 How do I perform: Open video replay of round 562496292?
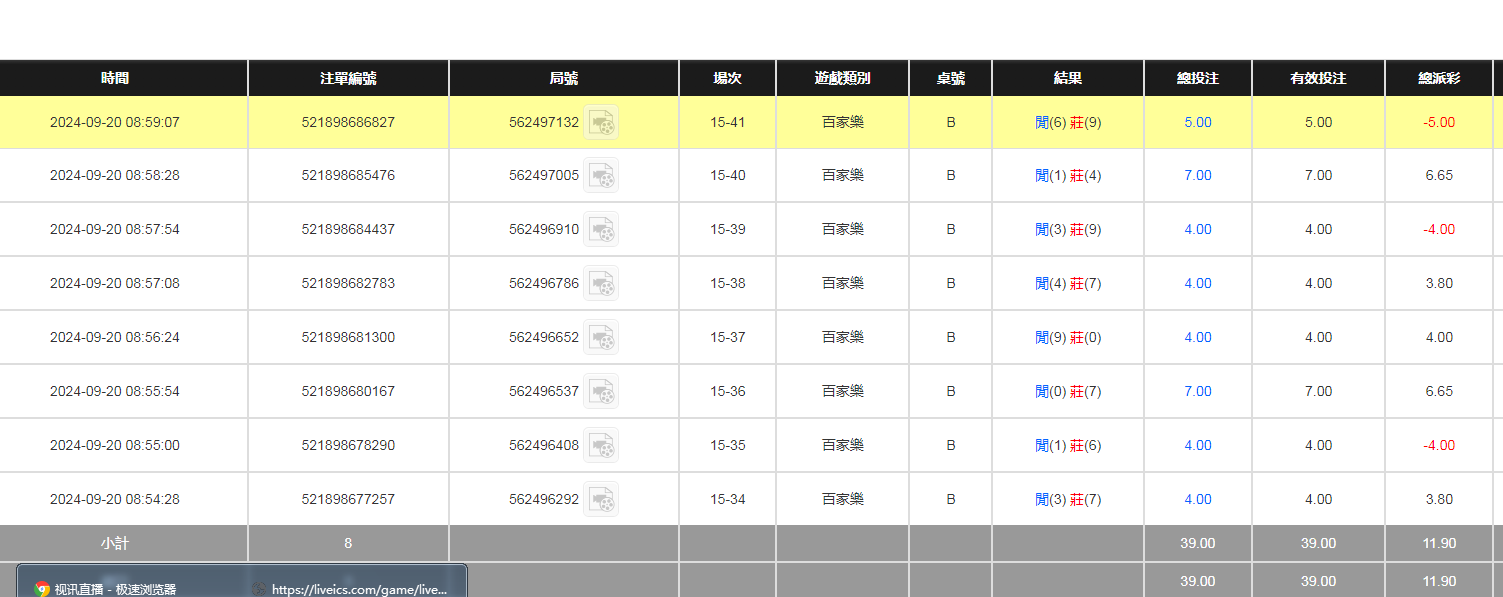(x=601, y=500)
